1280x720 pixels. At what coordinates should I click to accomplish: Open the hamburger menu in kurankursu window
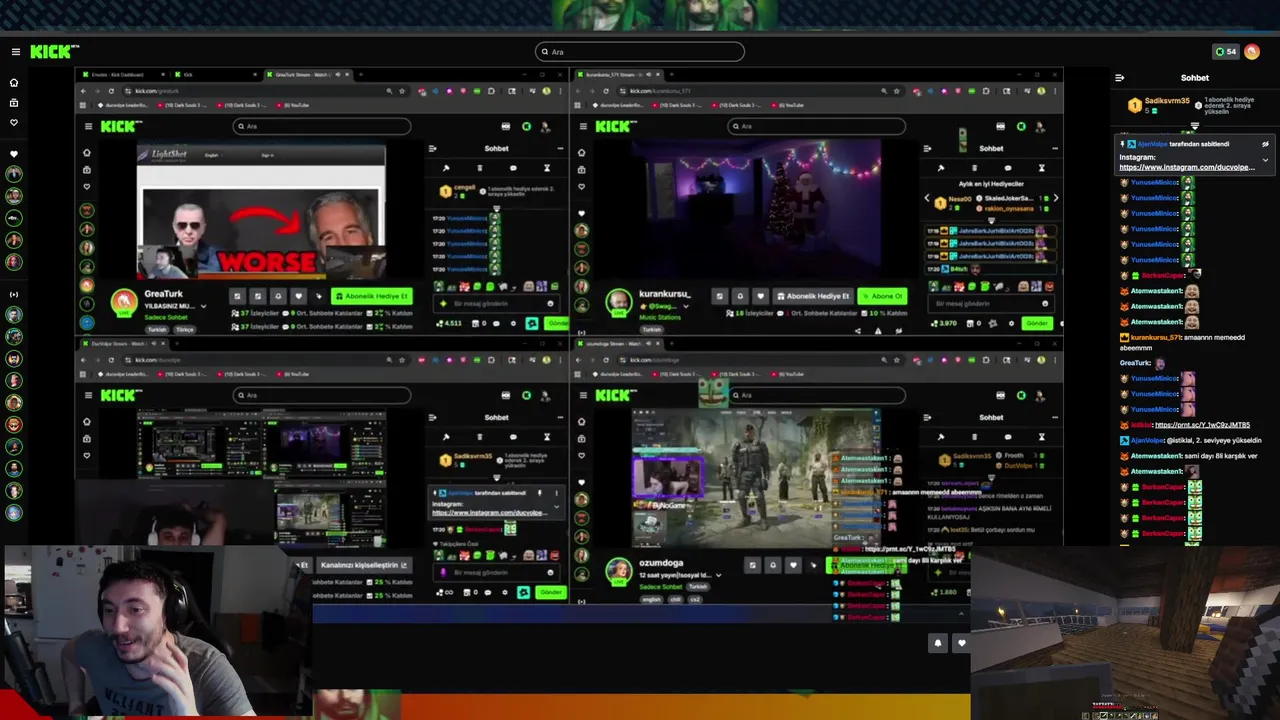coord(582,126)
